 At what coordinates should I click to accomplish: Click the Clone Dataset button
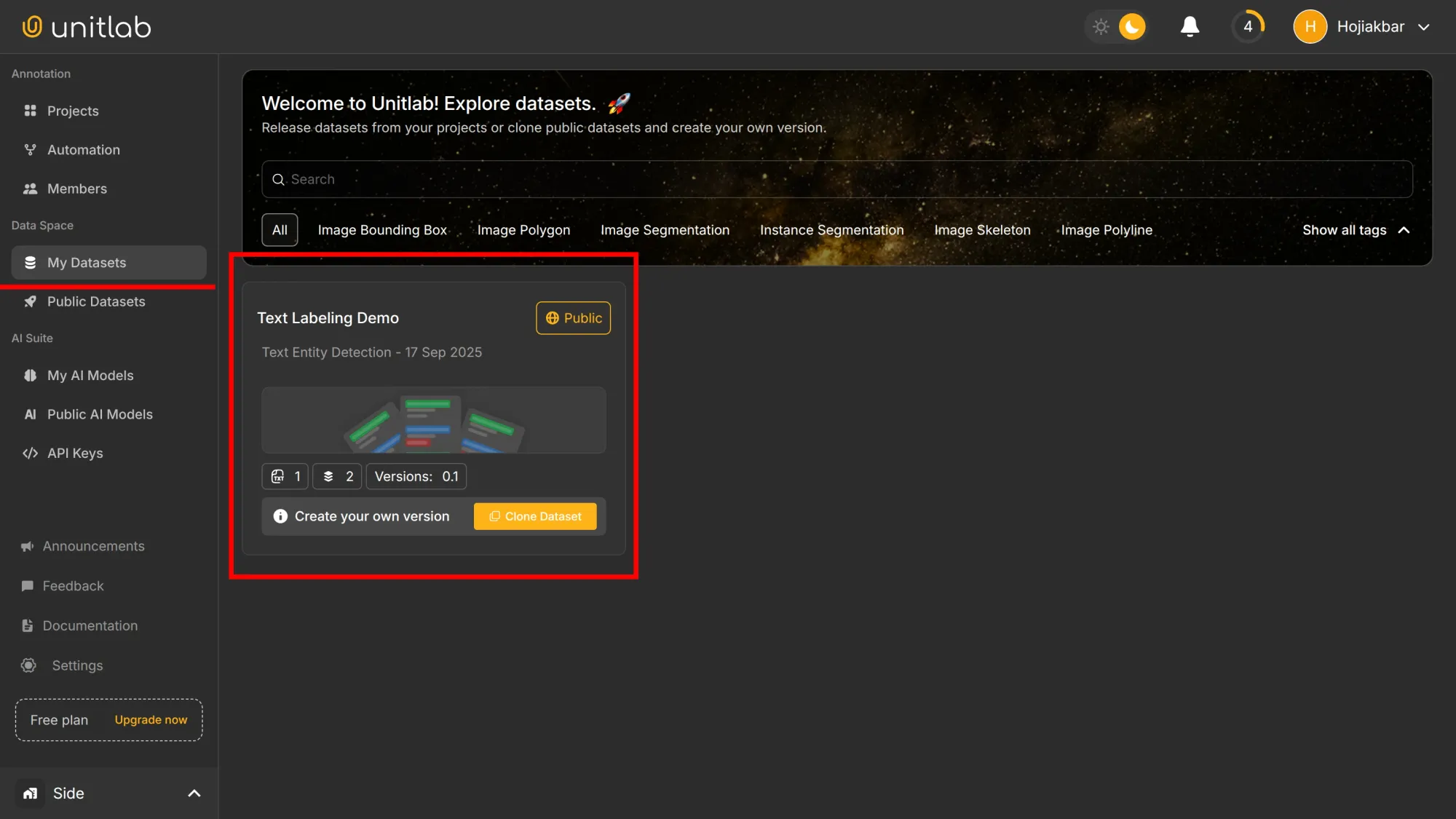[535, 516]
